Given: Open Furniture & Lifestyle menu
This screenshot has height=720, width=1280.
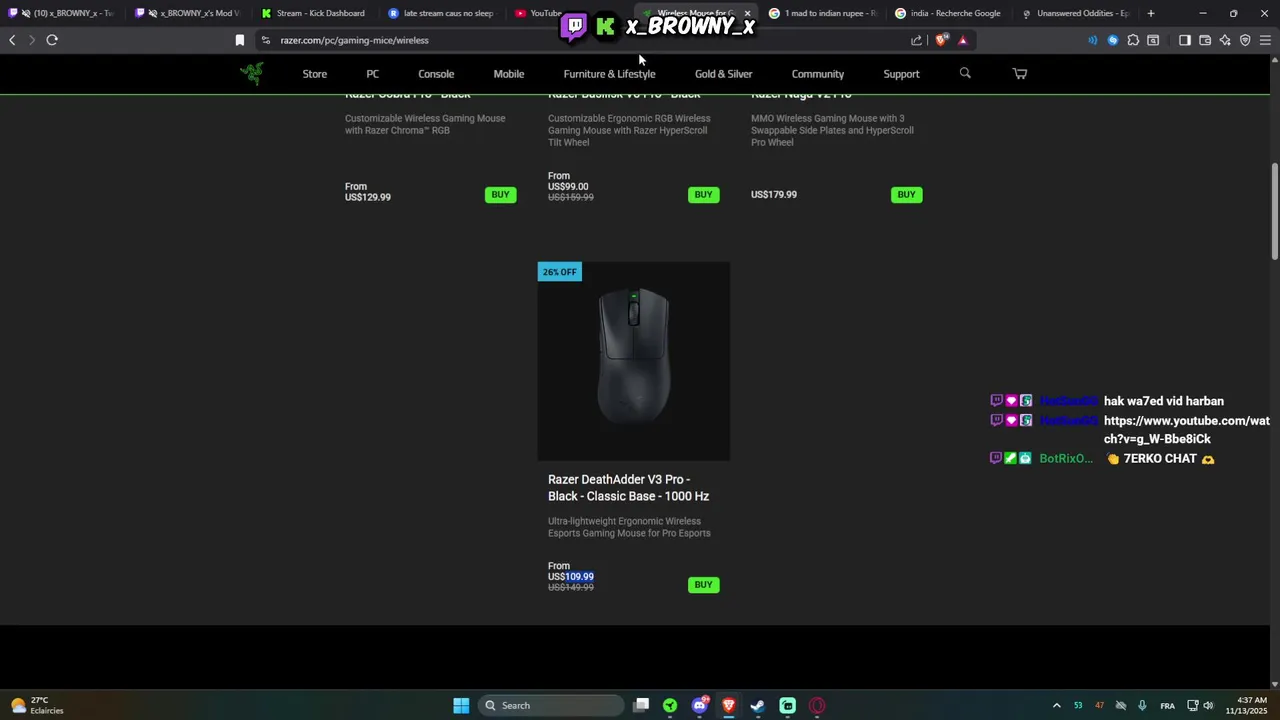Looking at the screenshot, I should coord(609,74).
